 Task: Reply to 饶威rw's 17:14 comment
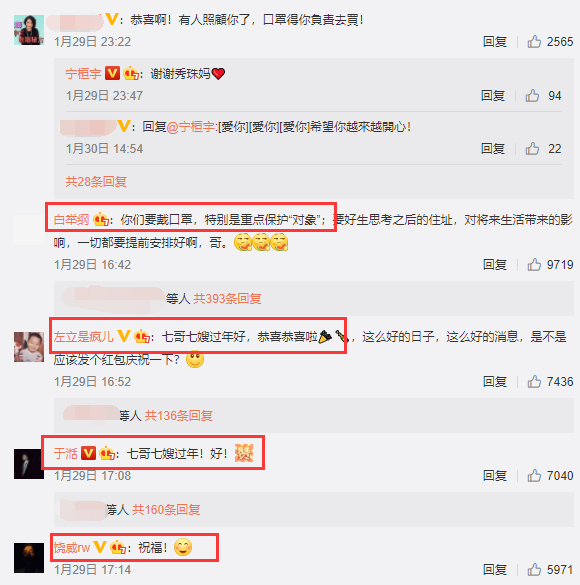click(x=495, y=569)
